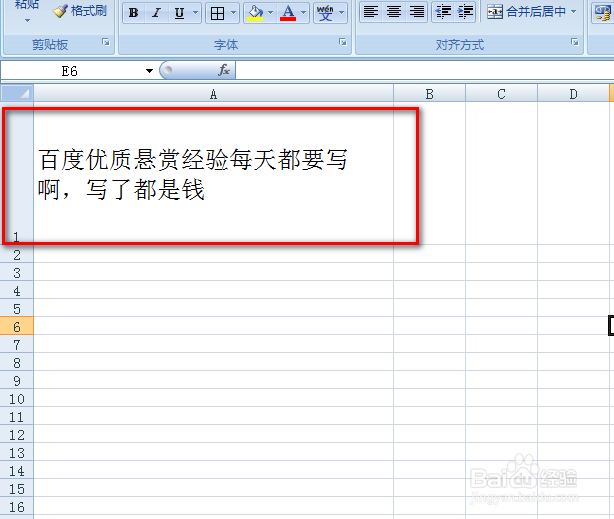
Task: Open the phonetic guide dropdown arrow
Action: coord(341,13)
